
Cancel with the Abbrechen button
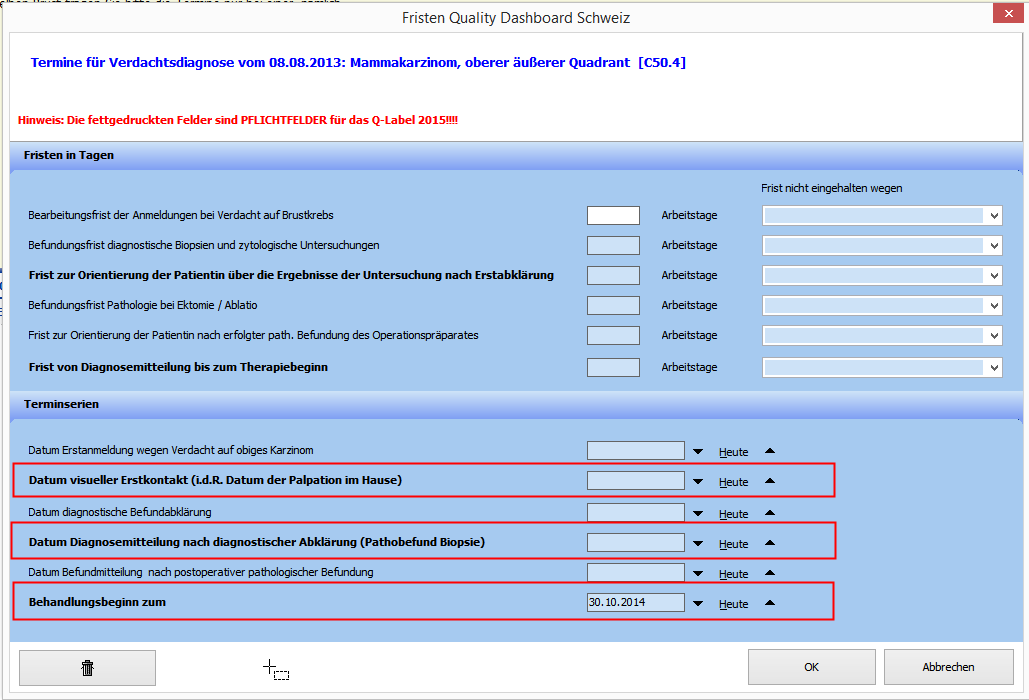(x=948, y=667)
